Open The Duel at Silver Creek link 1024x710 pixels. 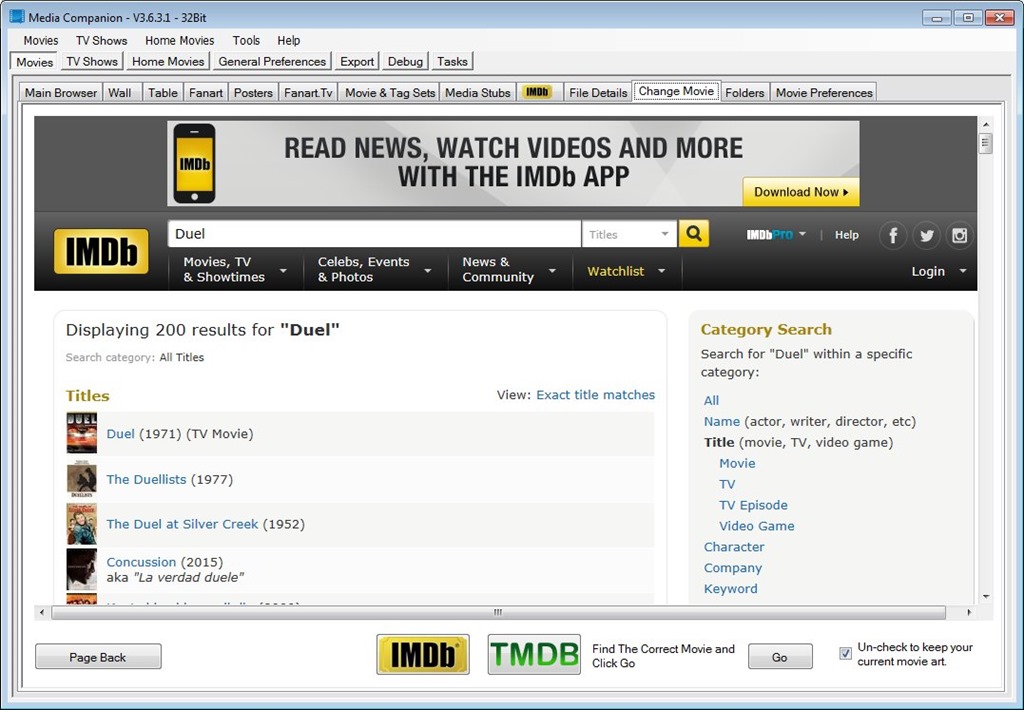pyautogui.click(x=182, y=524)
